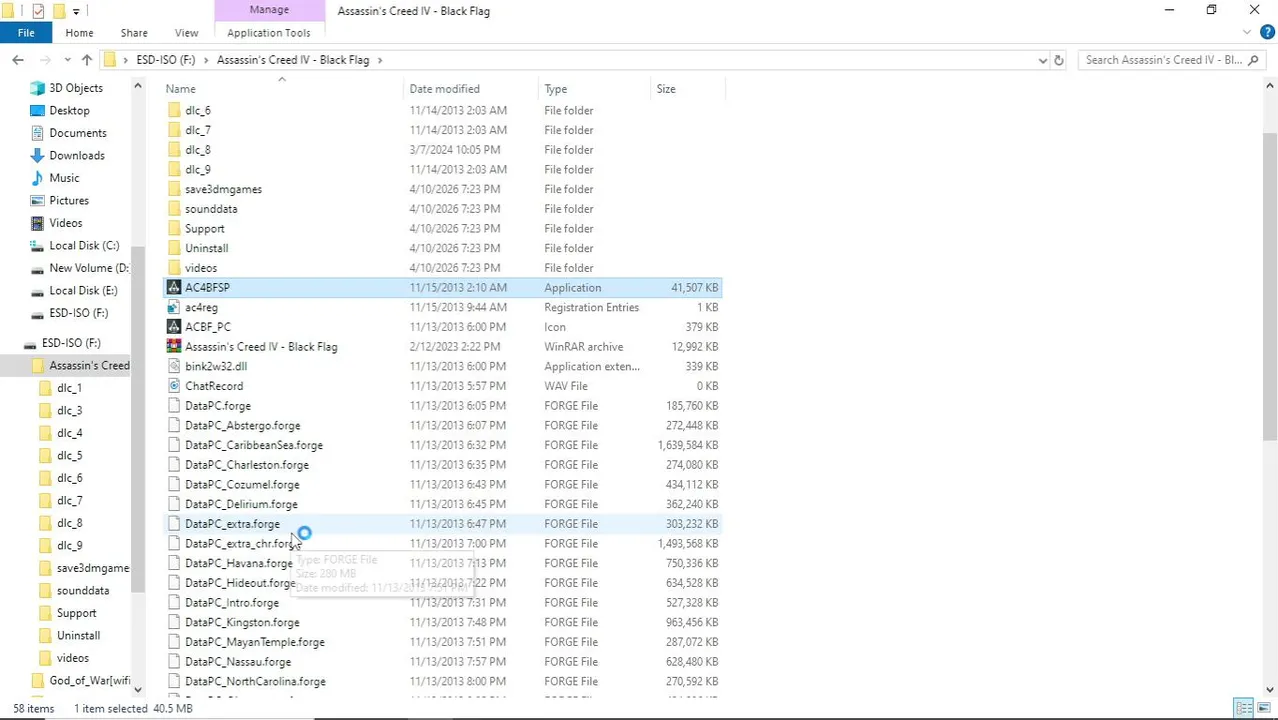Image resolution: width=1278 pixels, height=720 pixels.
Task: Click the Manage contextual tab header
Action: (269, 10)
